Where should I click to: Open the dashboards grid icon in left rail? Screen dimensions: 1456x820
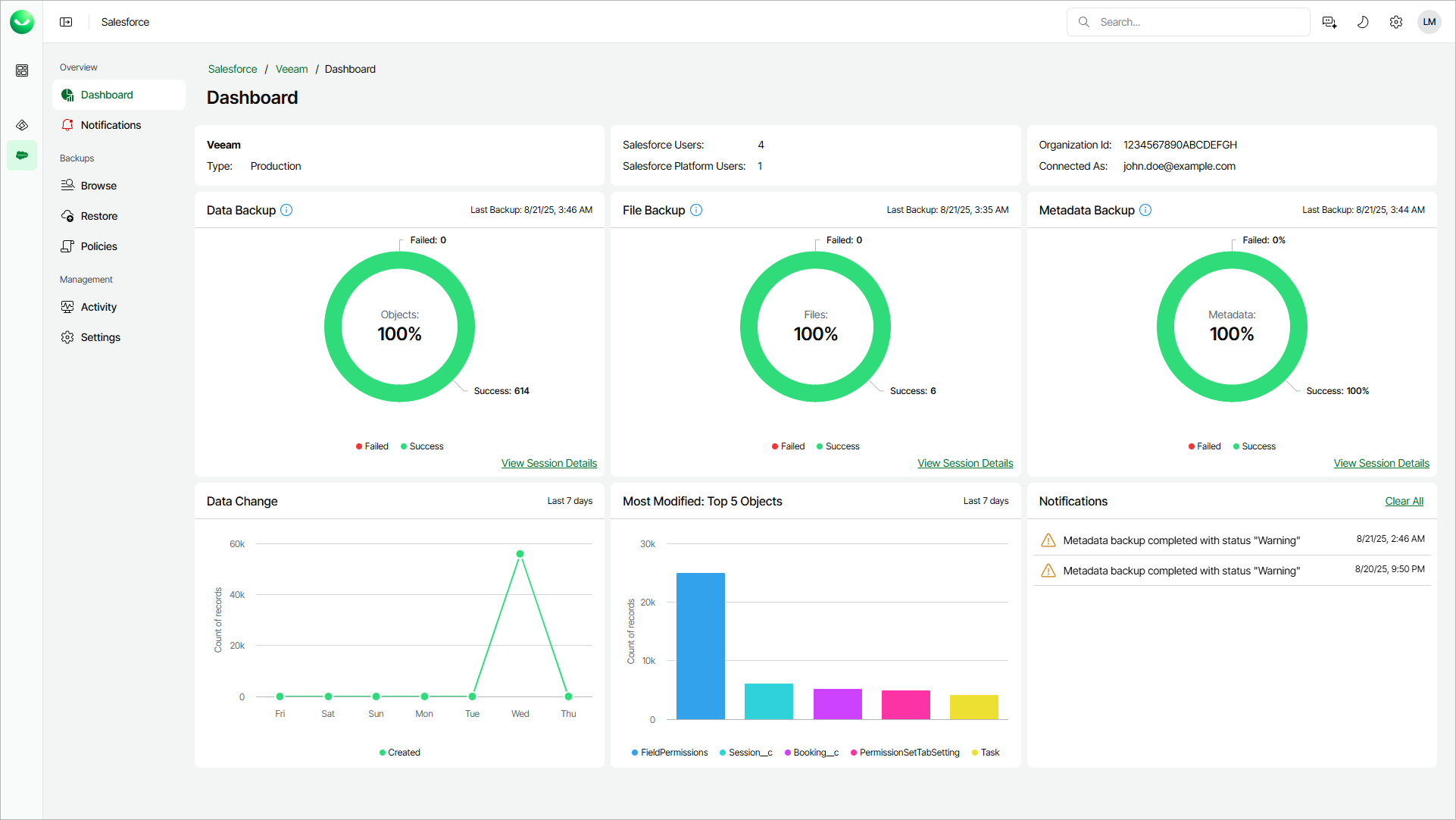pyautogui.click(x=22, y=70)
